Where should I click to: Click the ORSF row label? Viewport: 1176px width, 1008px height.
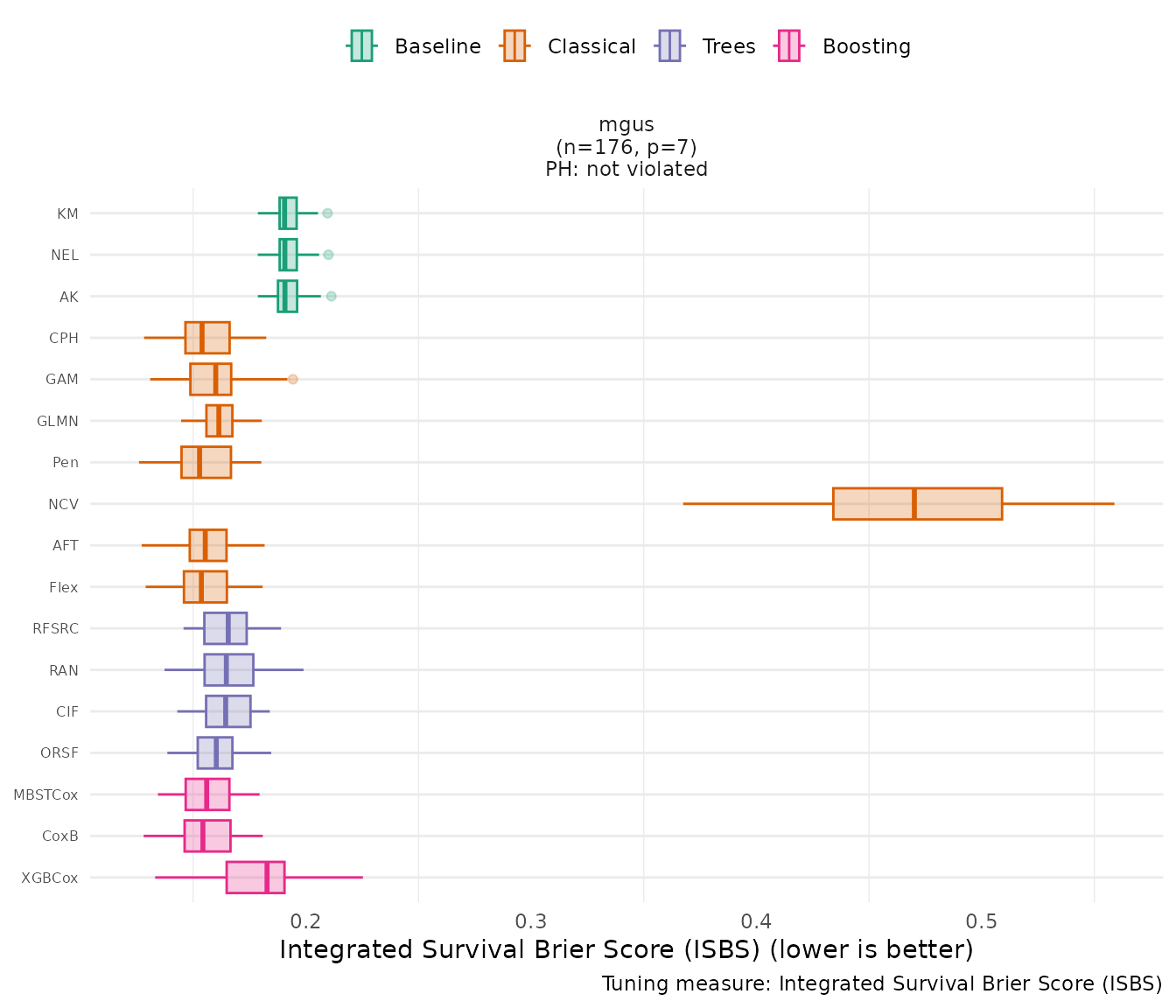pyautogui.click(x=59, y=753)
